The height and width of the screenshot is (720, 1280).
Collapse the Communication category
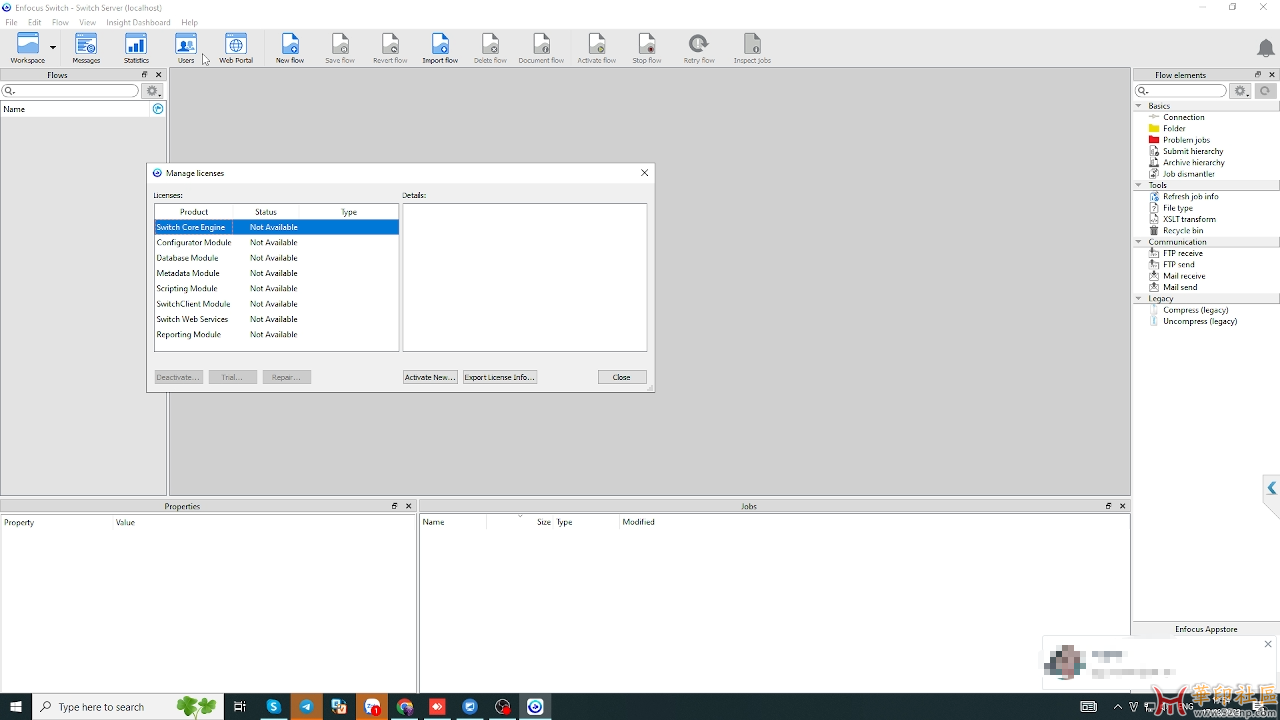1139,242
